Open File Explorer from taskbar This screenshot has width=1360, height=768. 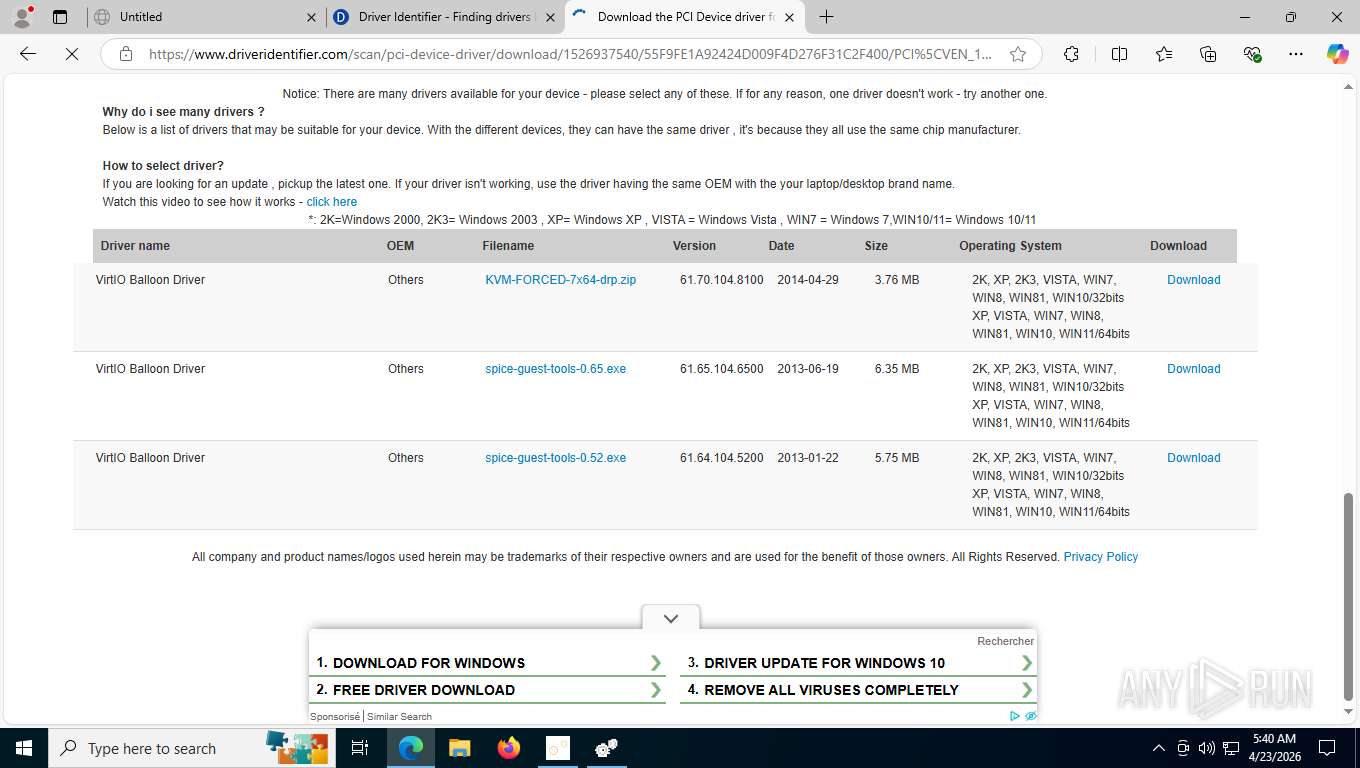(459, 748)
